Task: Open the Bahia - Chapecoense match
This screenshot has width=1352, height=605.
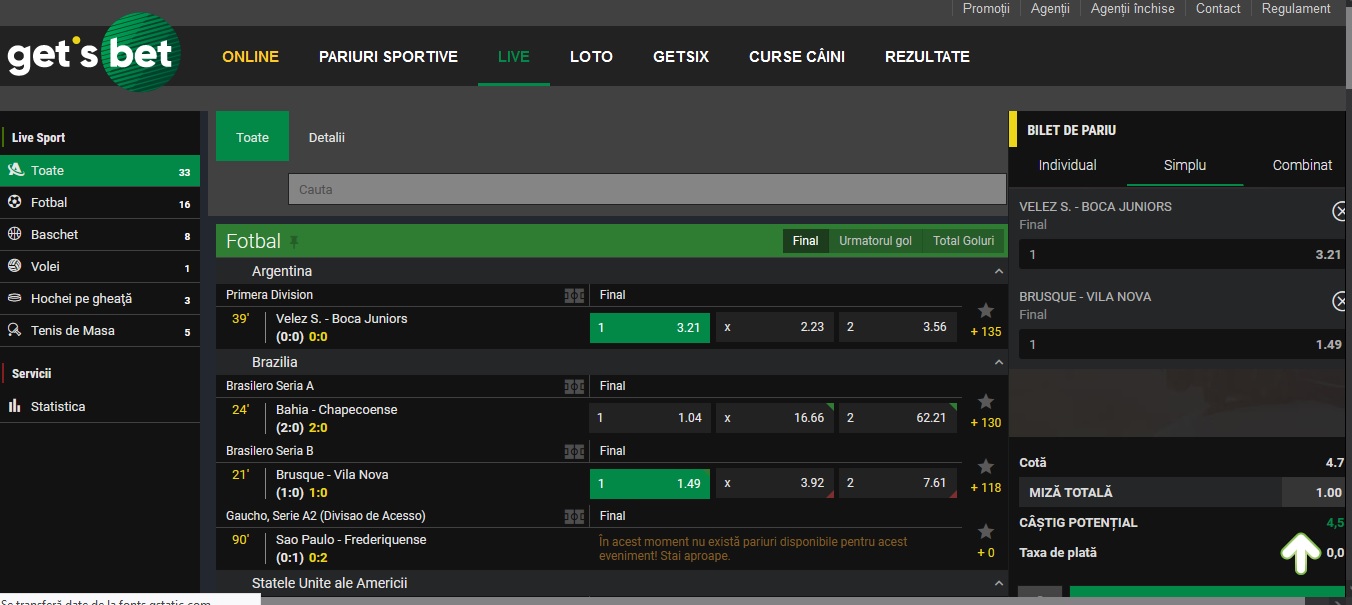Action: pos(337,410)
